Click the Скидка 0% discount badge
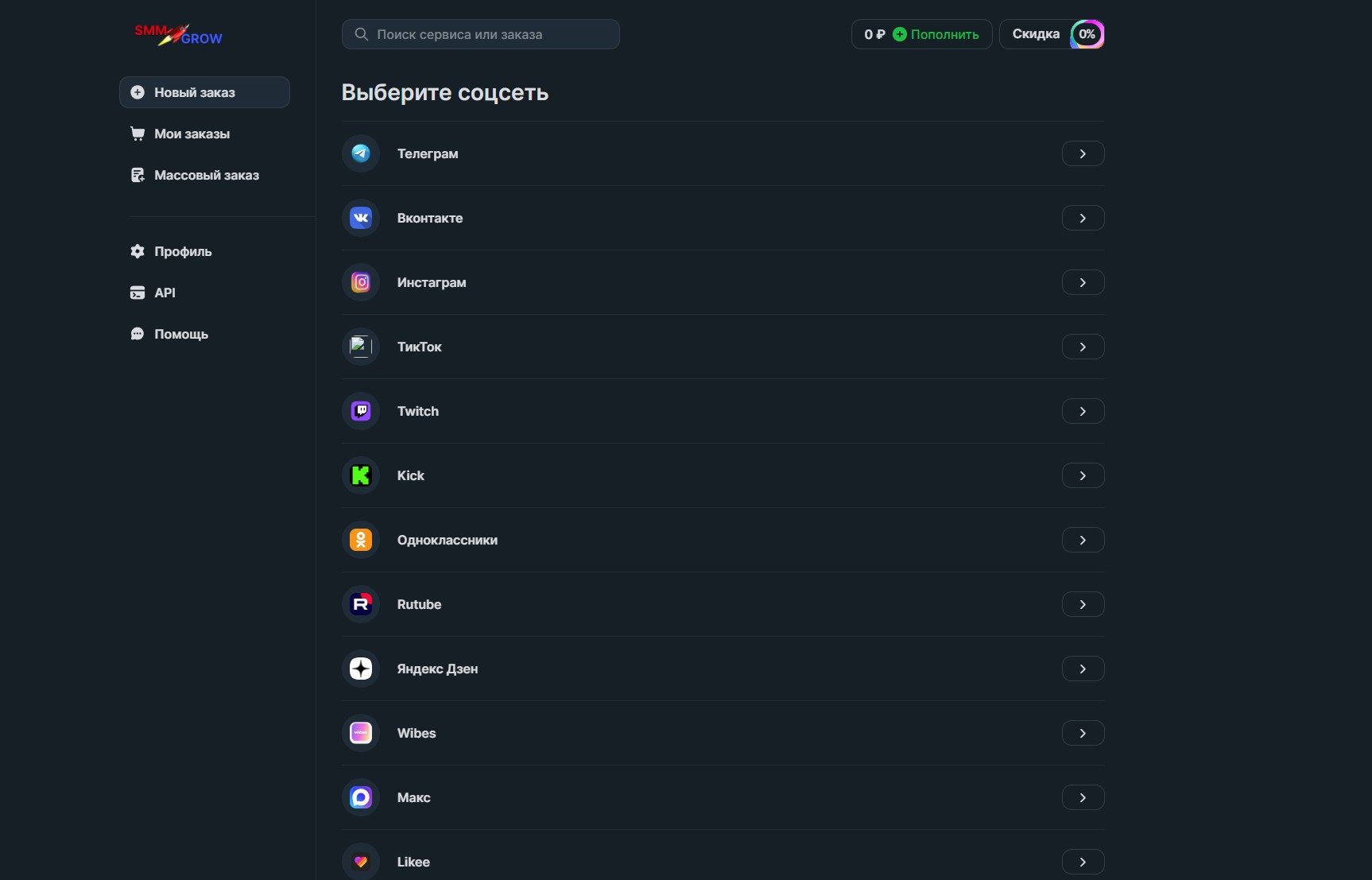The image size is (1372, 880). (1052, 34)
